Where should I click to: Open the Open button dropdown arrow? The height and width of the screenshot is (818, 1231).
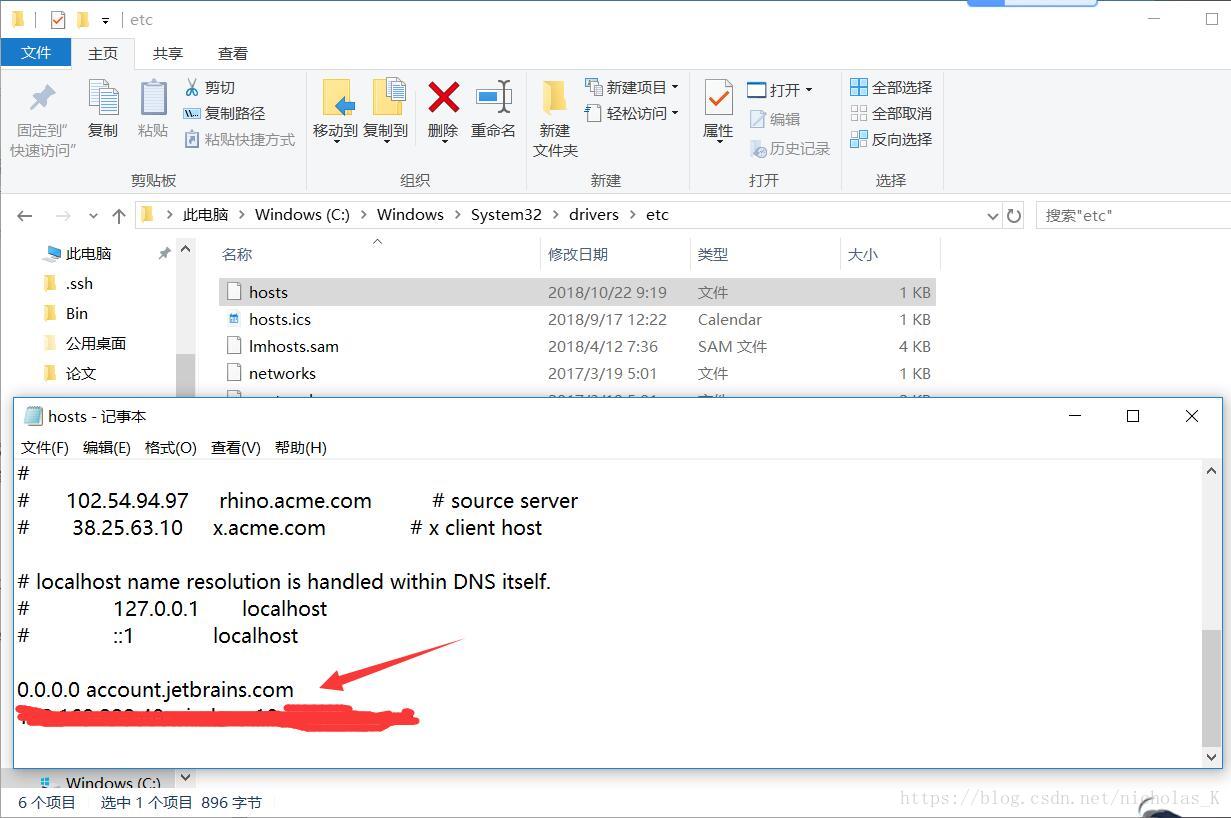point(809,90)
